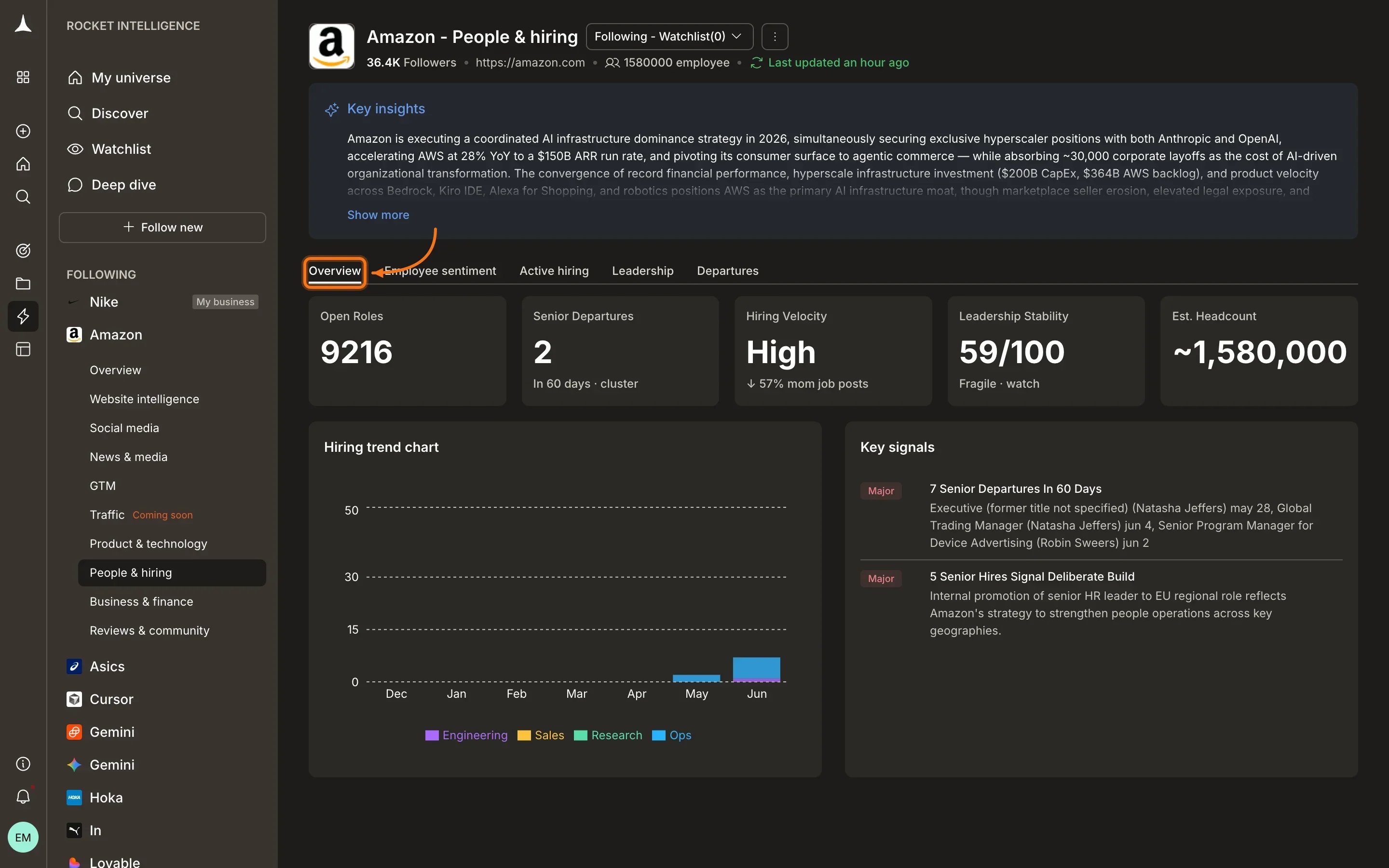
Task: Open Product & technology section
Action: 148,543
